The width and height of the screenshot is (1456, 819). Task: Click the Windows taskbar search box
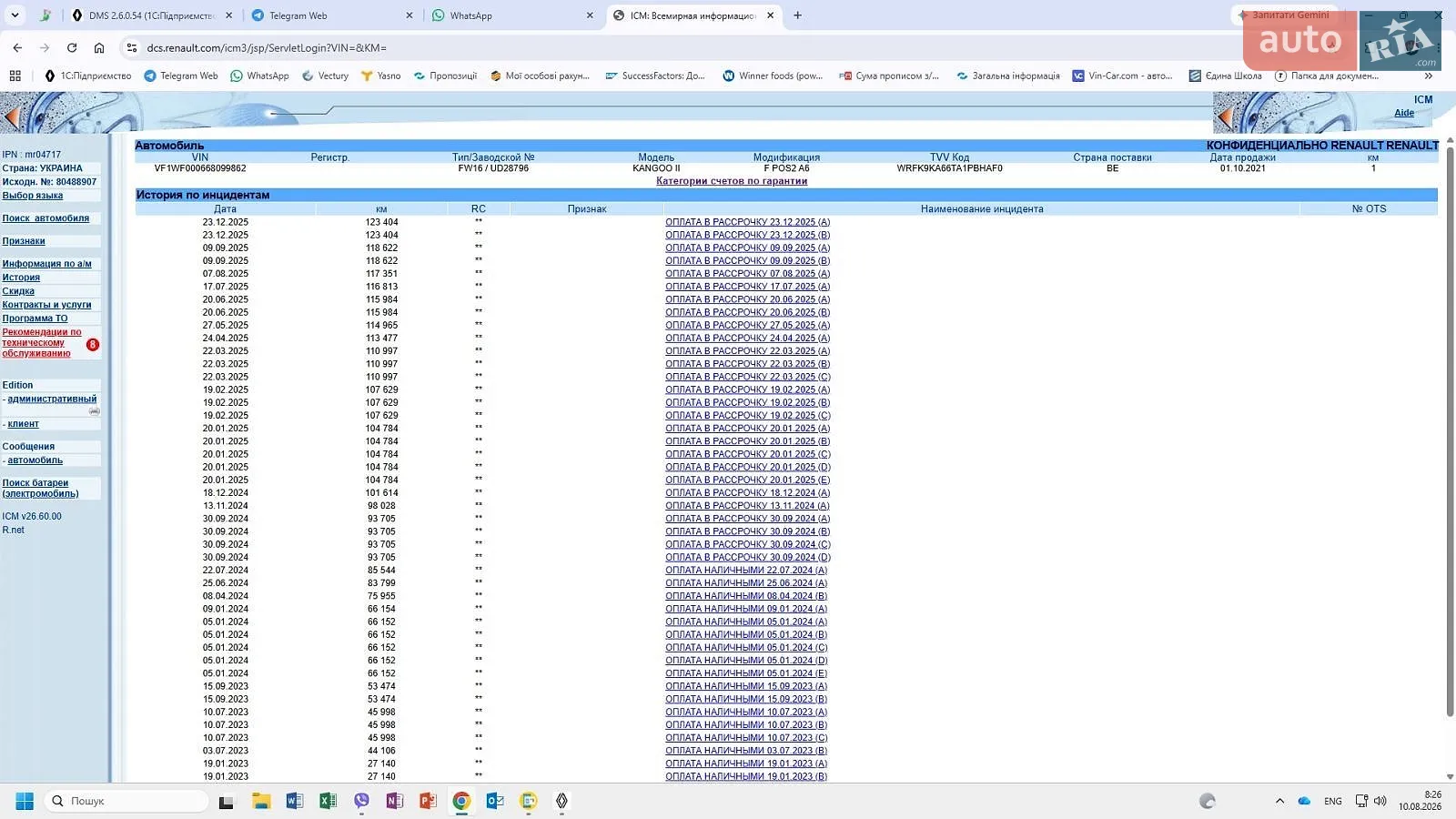pos(126,801)
